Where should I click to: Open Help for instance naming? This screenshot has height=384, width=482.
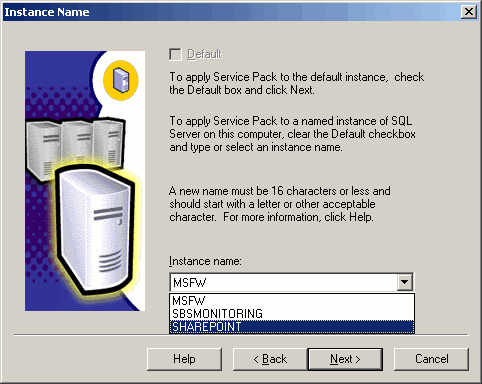(x=184, y=359)
